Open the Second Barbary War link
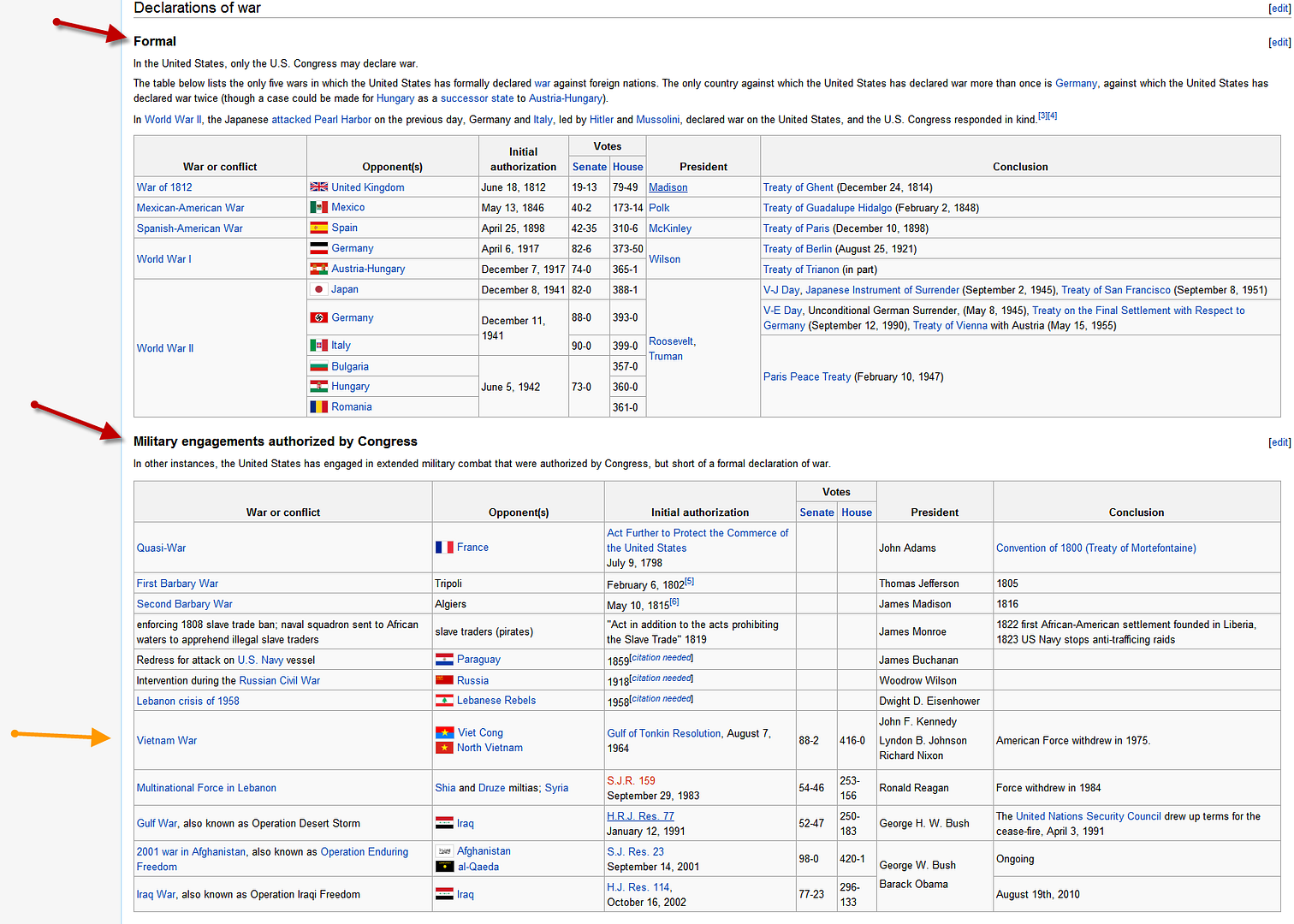The width and height of the screenshot is (1294, 924). tap(184, 604)
